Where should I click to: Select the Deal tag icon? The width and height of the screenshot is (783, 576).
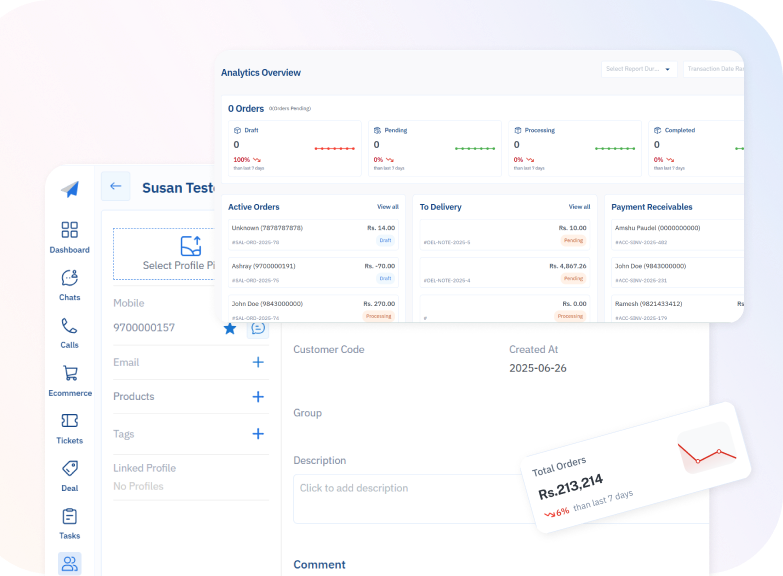click(69, 474)
